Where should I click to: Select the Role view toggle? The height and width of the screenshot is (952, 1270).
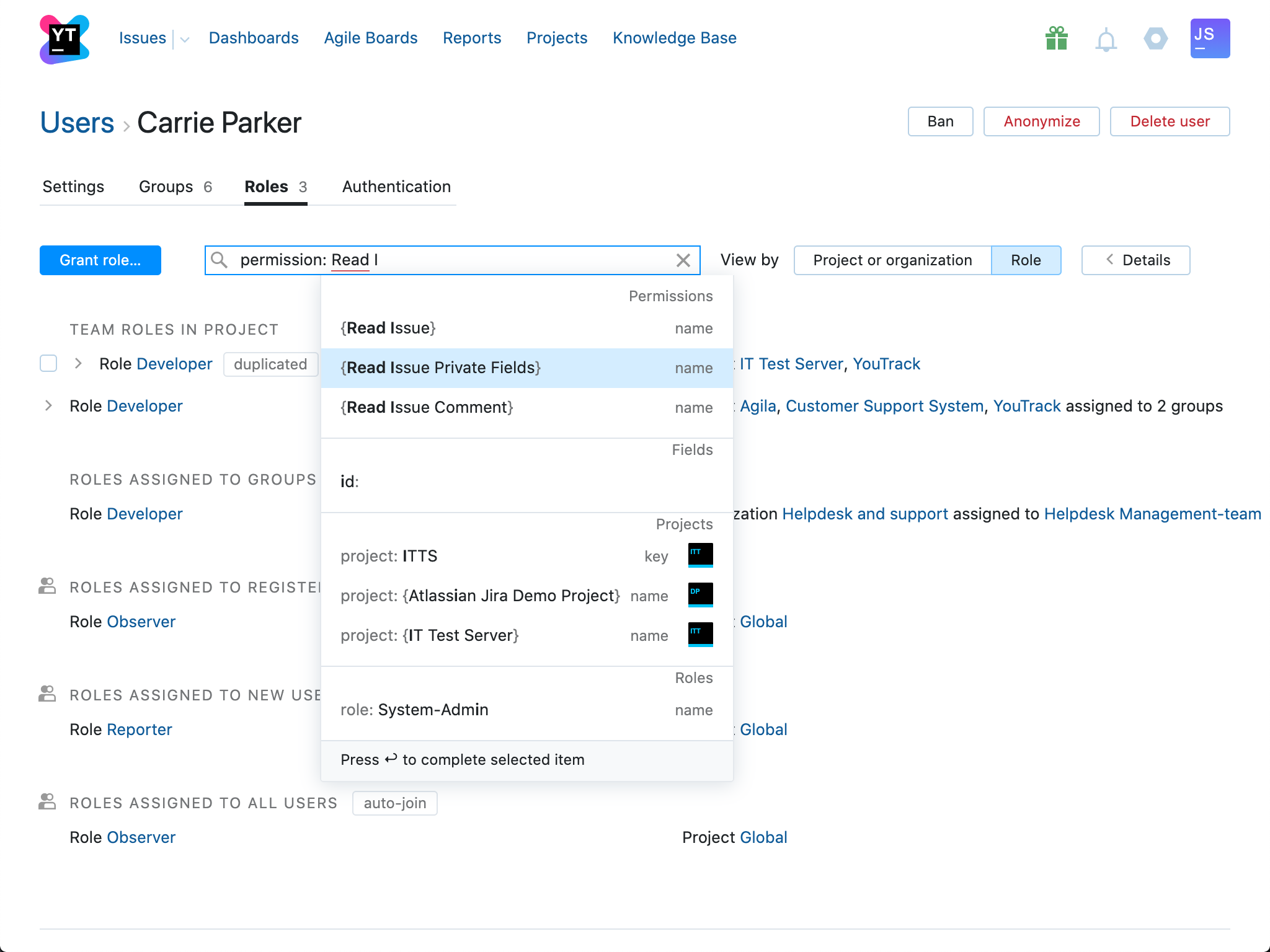pos(1025,260)
